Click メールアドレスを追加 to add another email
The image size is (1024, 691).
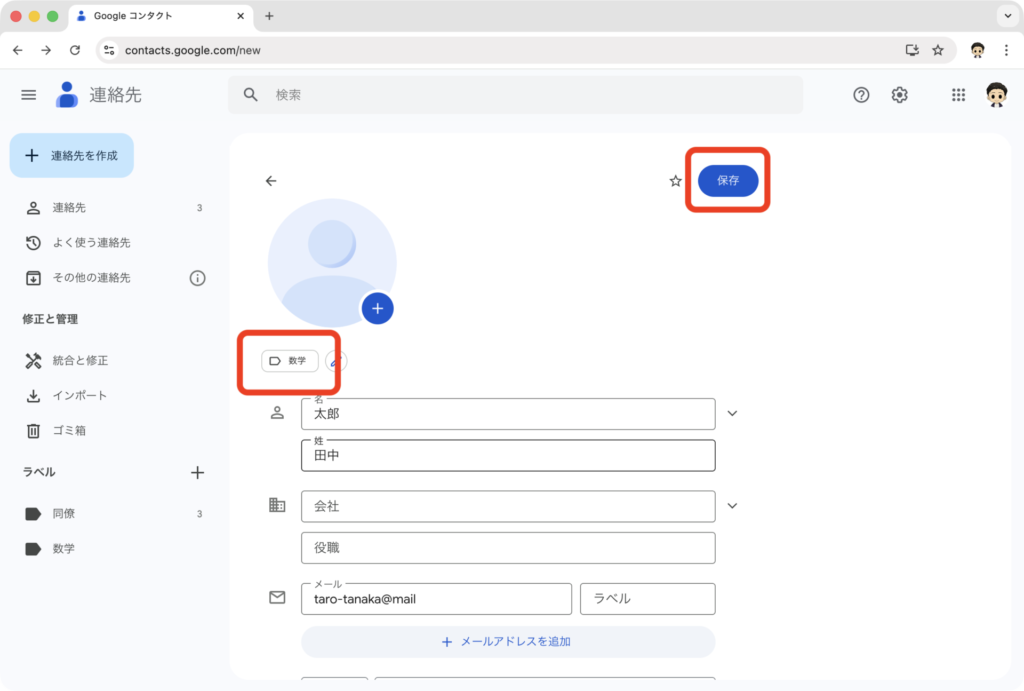pos(508,642)
